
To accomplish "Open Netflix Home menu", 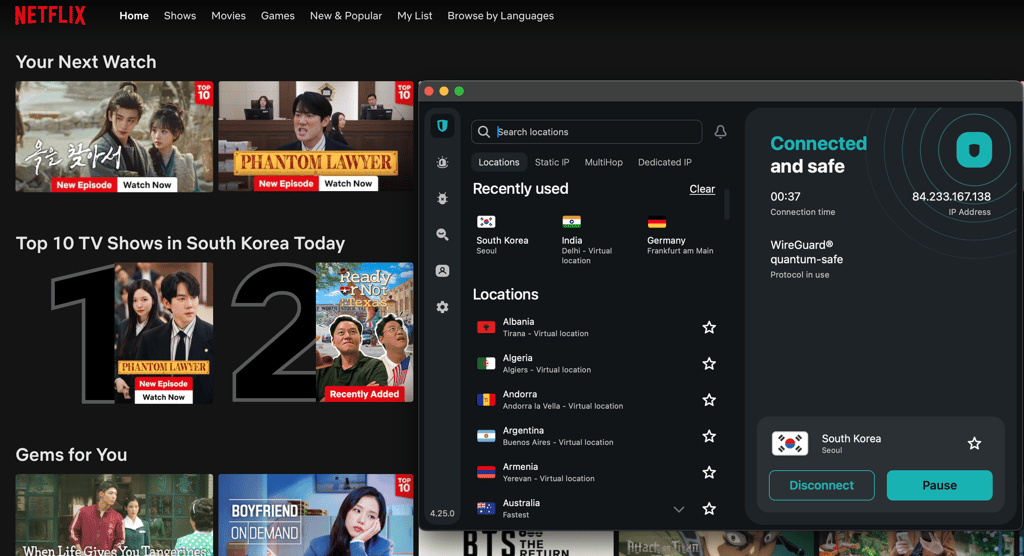I will coord(134,16).
